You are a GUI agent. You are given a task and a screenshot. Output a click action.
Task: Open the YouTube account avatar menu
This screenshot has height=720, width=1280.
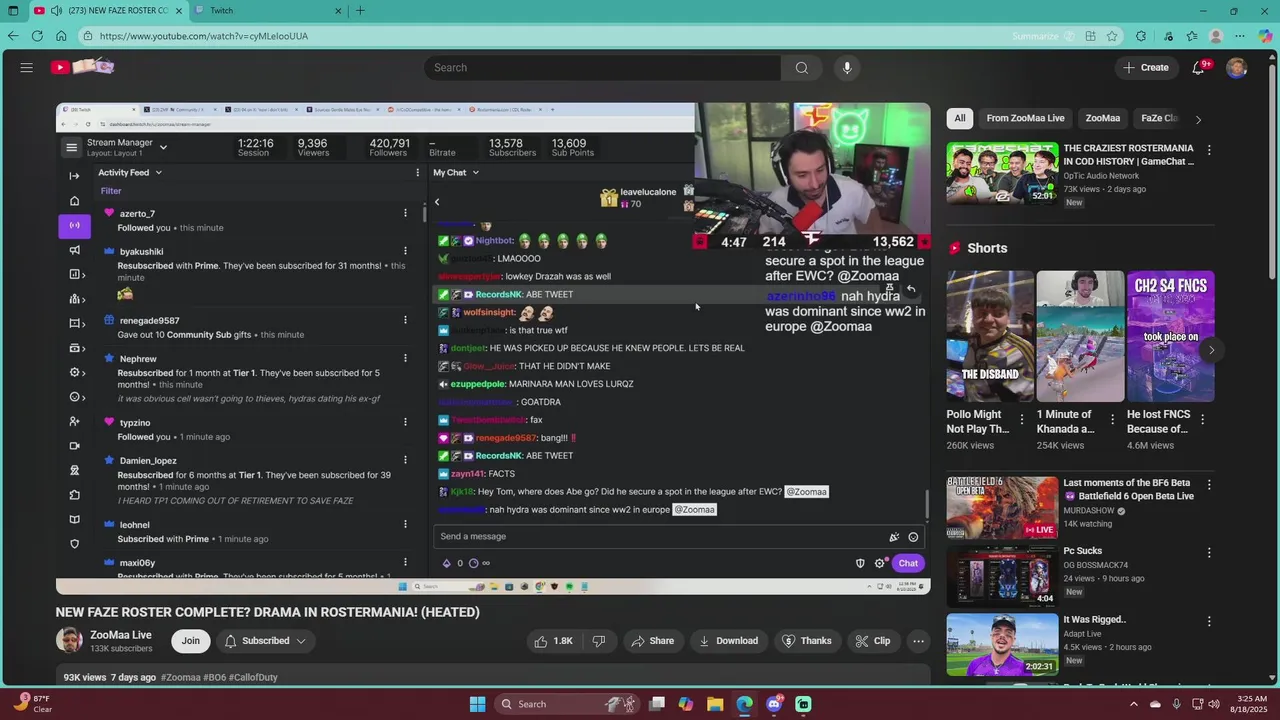point(1237,67)
